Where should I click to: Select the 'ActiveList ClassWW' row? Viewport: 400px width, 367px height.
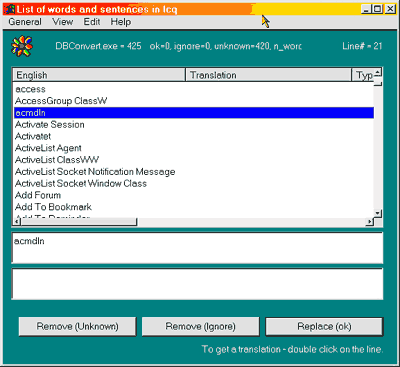coord(194,159)
